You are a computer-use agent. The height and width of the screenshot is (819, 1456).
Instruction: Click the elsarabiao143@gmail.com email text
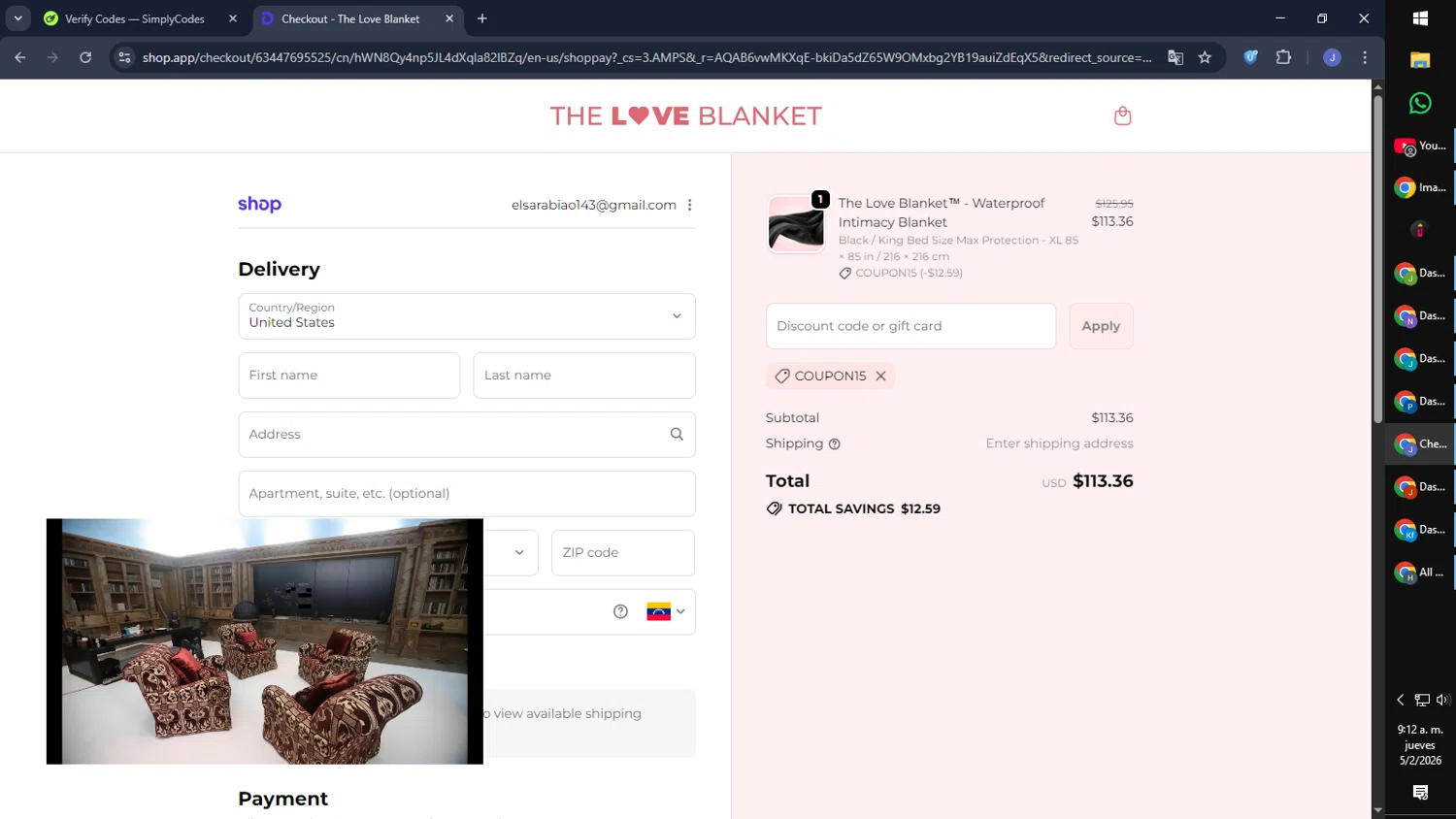coord(594,205)
